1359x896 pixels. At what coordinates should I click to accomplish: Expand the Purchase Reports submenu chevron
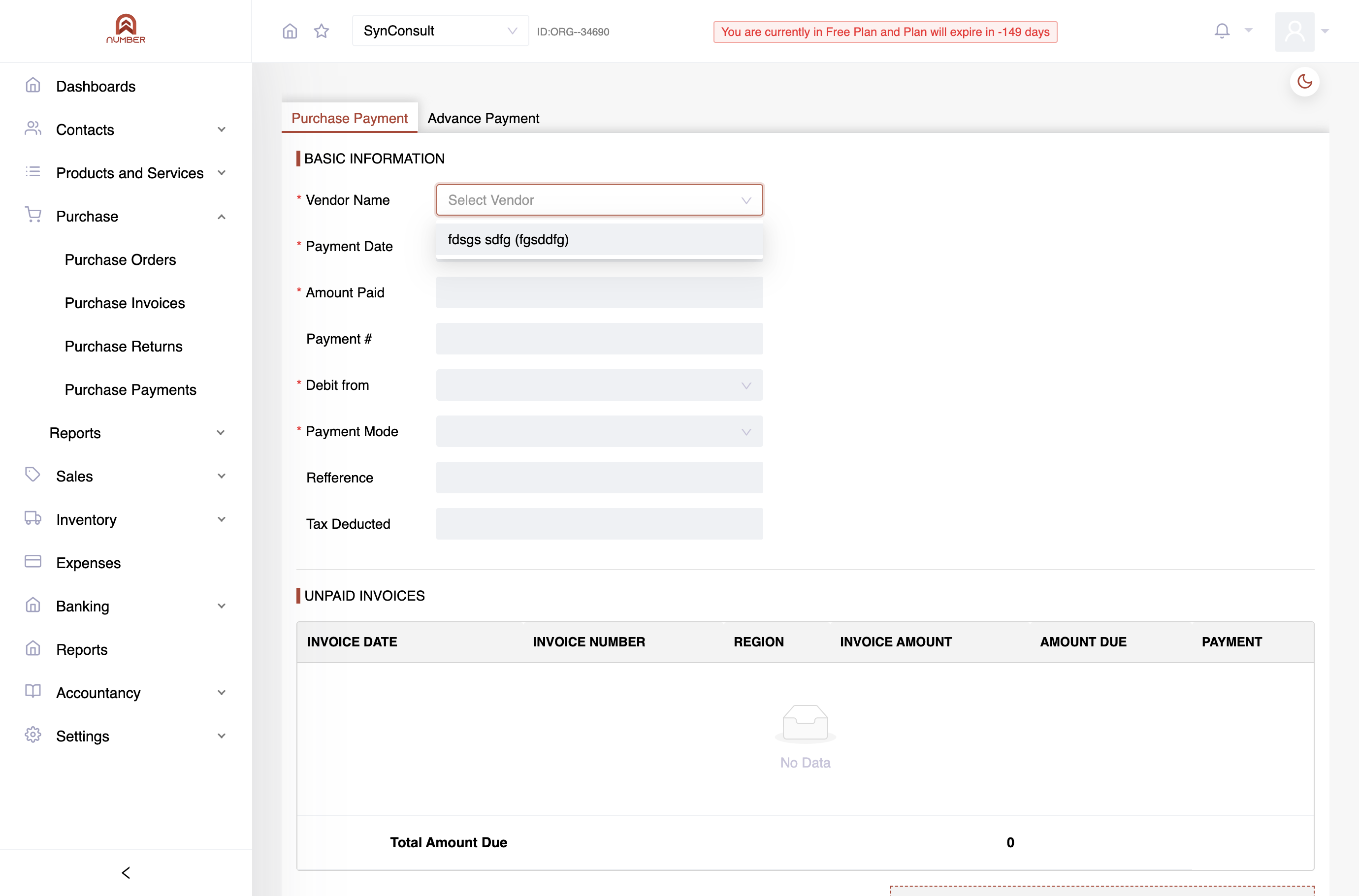(221, 433)
